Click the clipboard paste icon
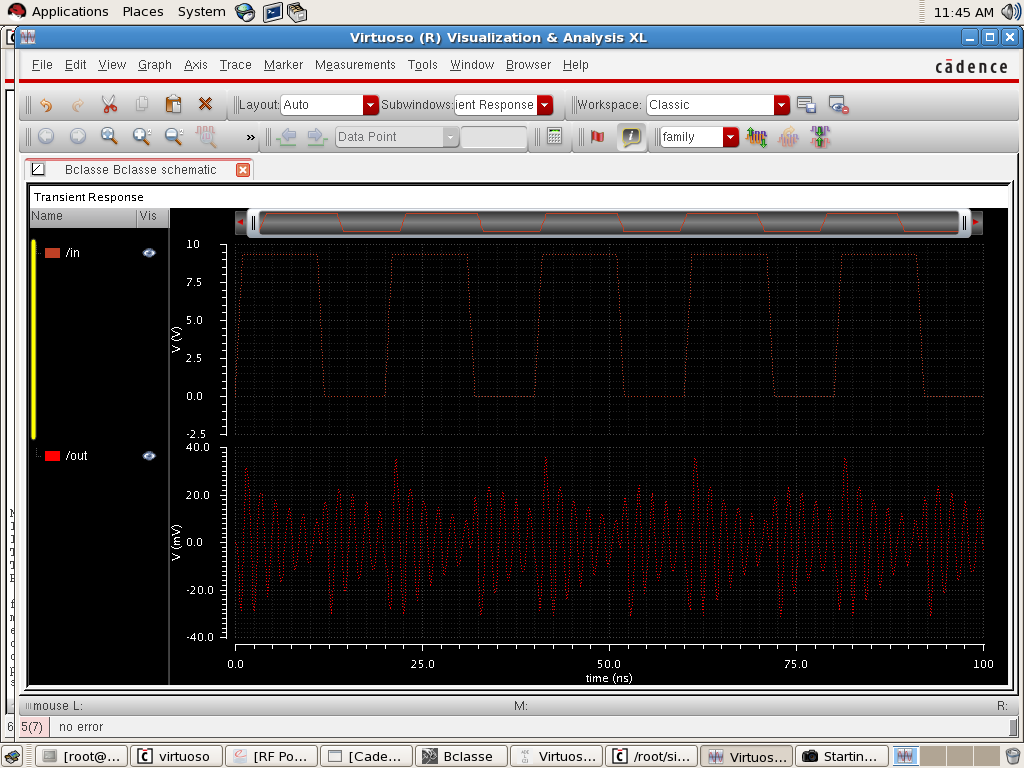The height and width of the screenshot is (768, 1024). [173, 104]
